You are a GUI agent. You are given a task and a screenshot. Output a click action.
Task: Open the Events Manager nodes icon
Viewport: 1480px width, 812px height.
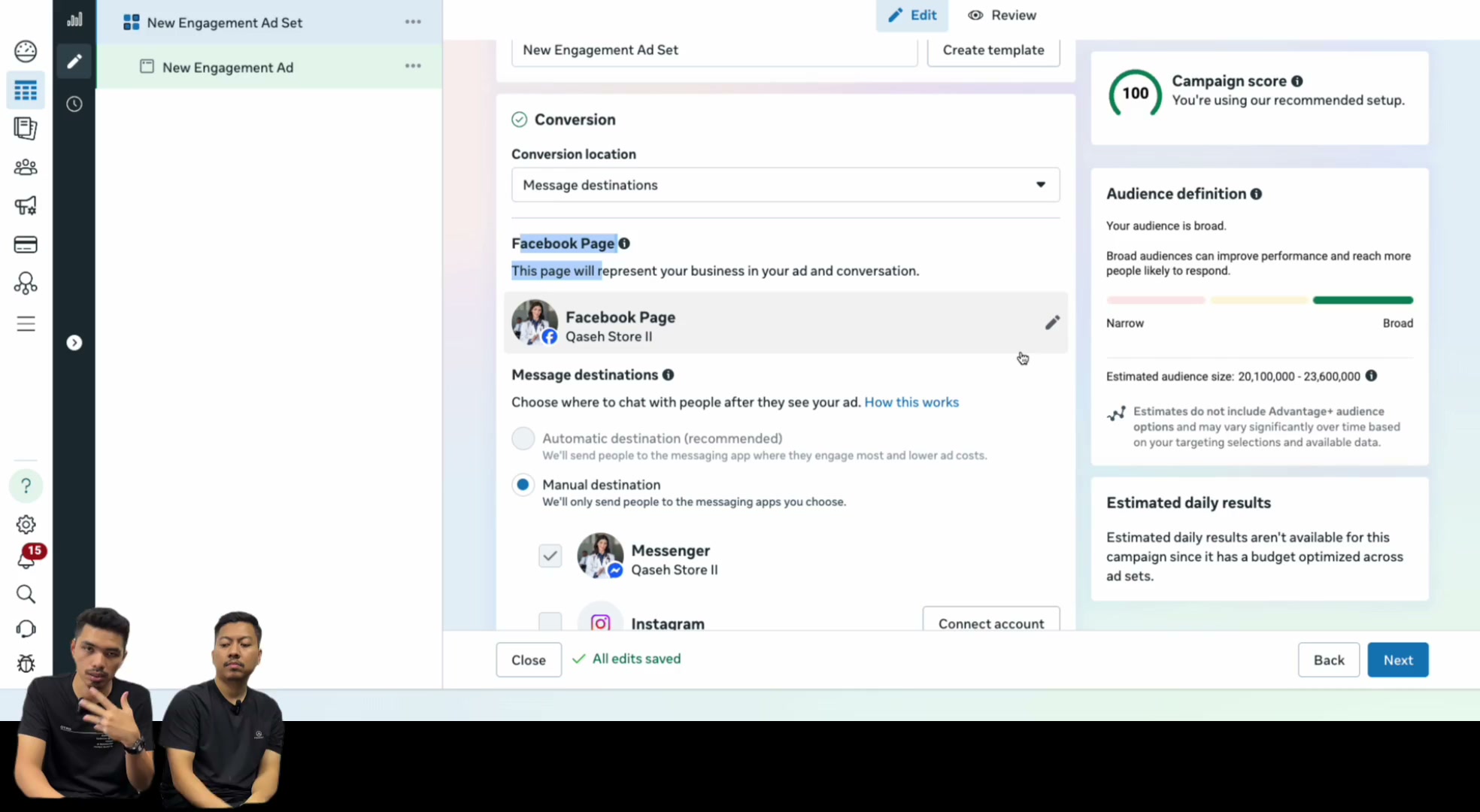click(x=26, y=283)
